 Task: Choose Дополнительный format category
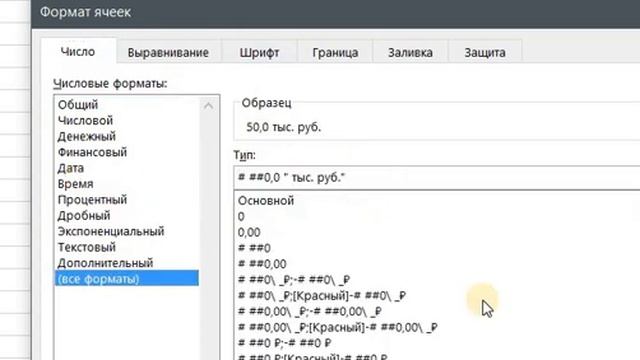coord(105,263)
